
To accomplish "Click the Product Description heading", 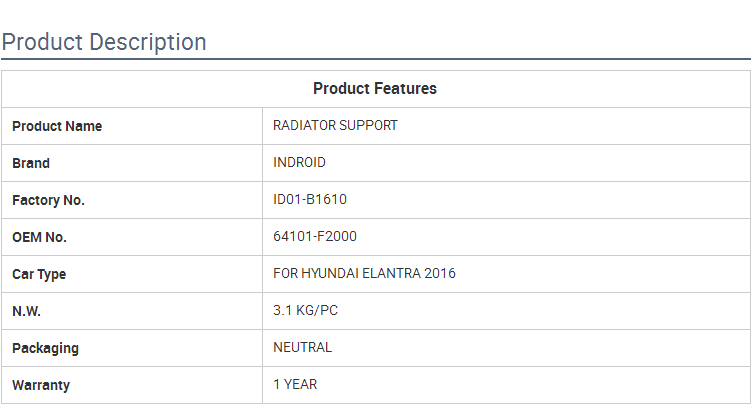I will [104, 42].
